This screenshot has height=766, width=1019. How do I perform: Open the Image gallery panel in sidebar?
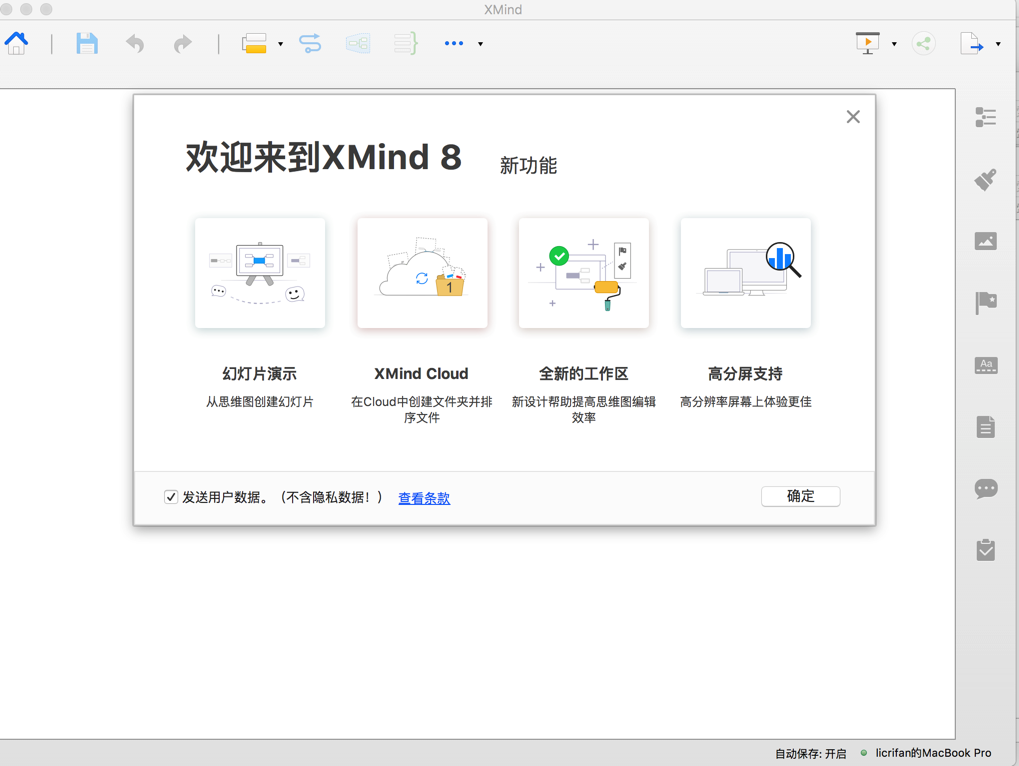[985, 241]
